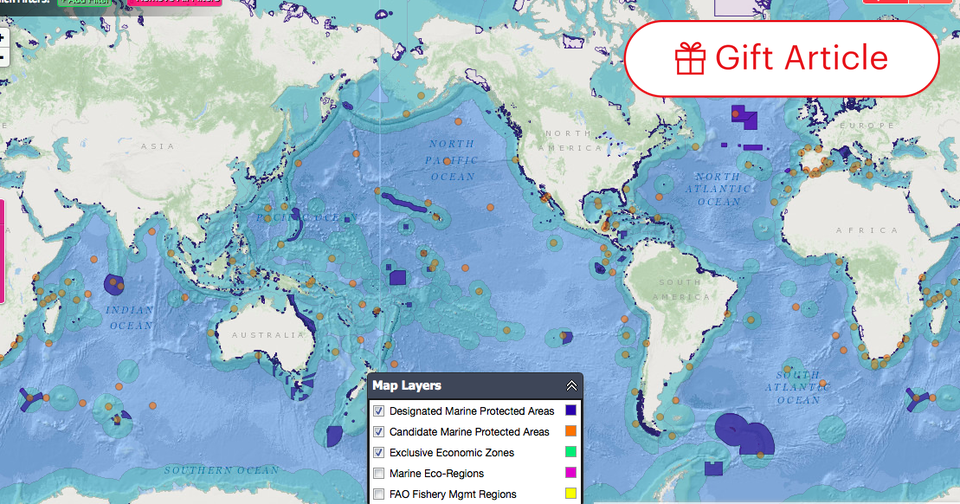Image resolution: width=960 pixels, height=504 pixels.
Task: Uncheck Candidate Marine Protected Areas layer
Action: [x=379, y=432]
